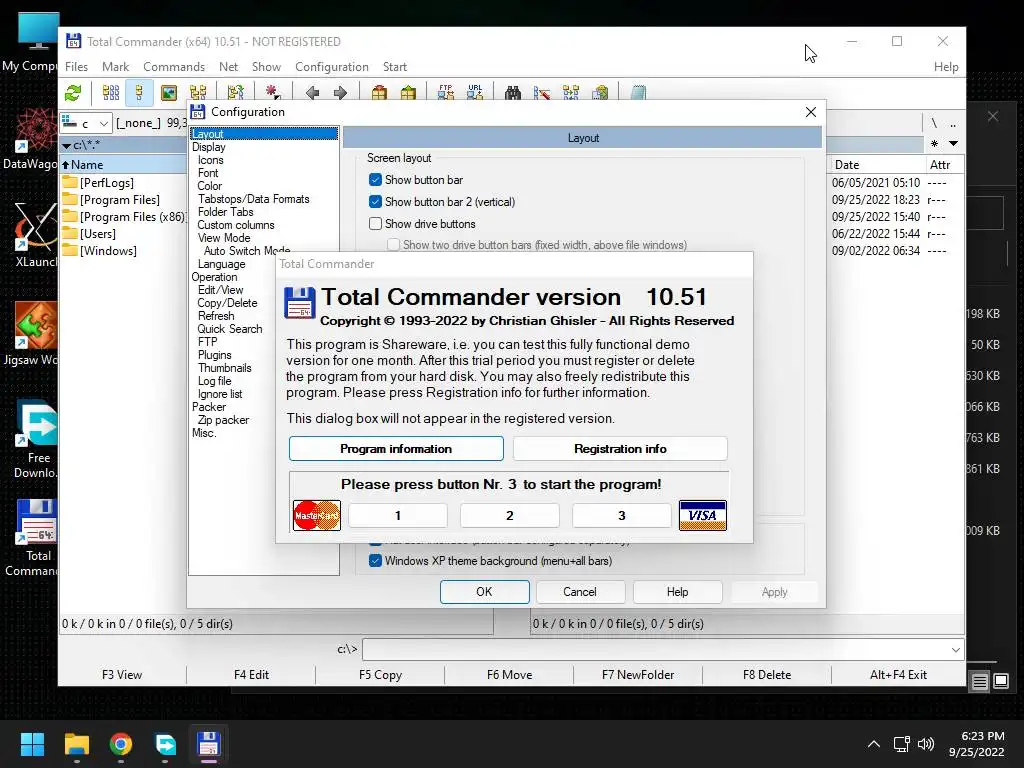1024x768 pixels.
Task: Show hidden system tray icons chevron
Action: click(873, 744)
